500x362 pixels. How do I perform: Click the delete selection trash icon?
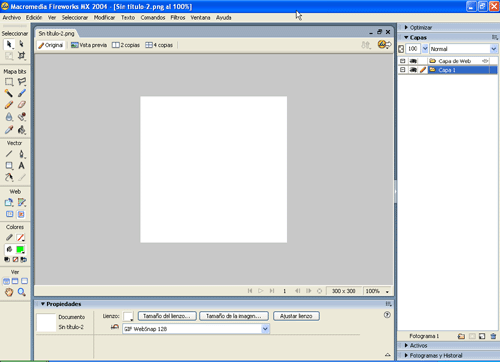493,336
